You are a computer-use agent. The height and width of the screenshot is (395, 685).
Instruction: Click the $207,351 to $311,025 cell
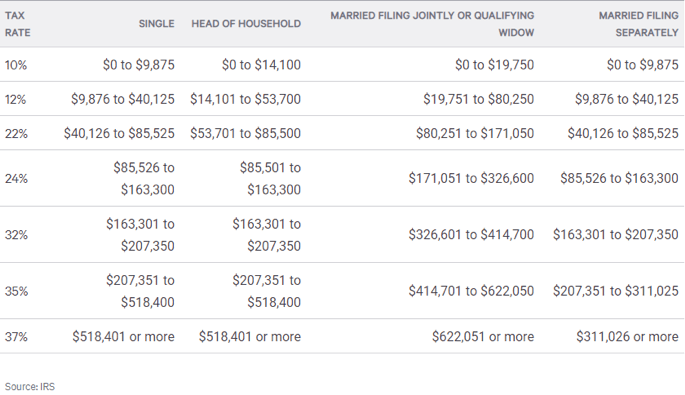point(616,291)
